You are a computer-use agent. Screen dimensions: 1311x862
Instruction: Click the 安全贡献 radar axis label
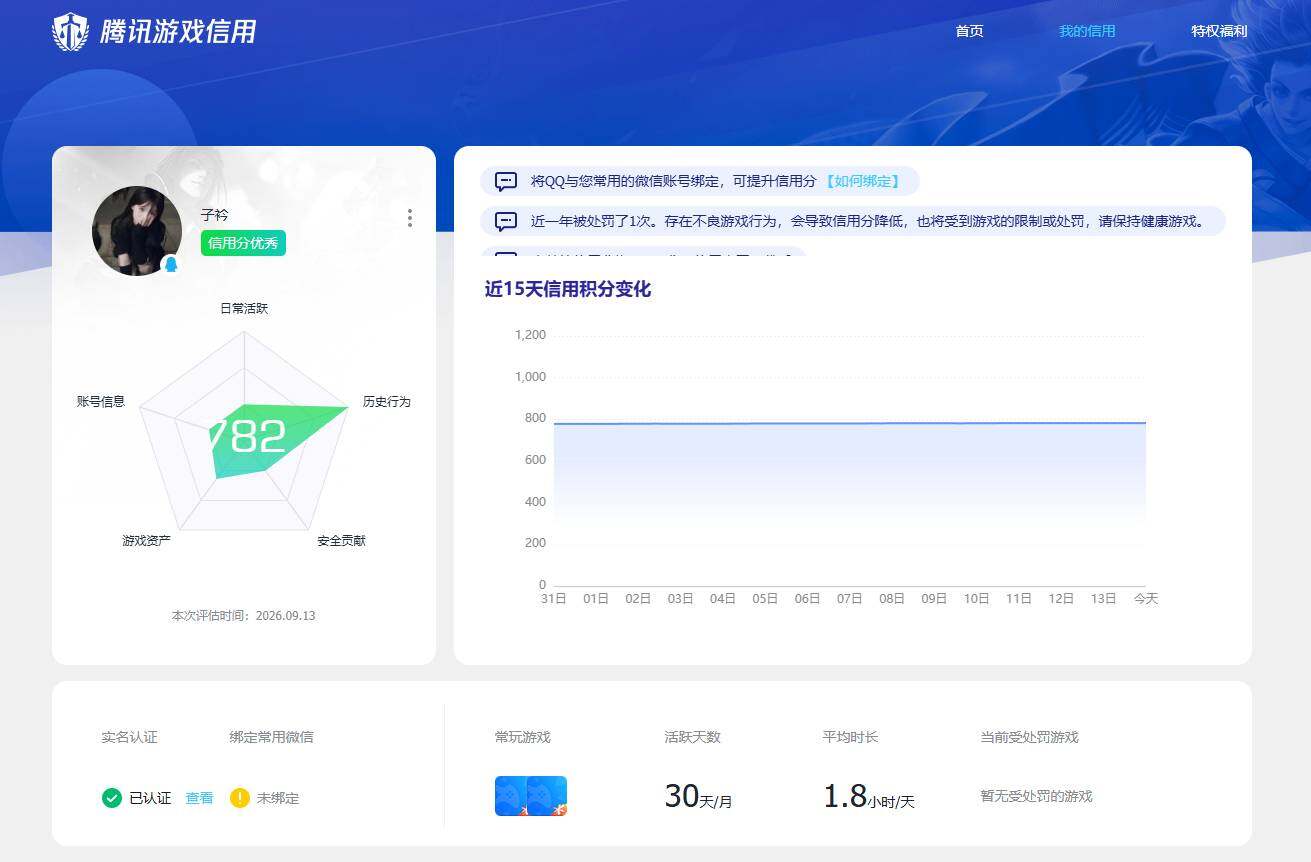[x=341, y=540]
